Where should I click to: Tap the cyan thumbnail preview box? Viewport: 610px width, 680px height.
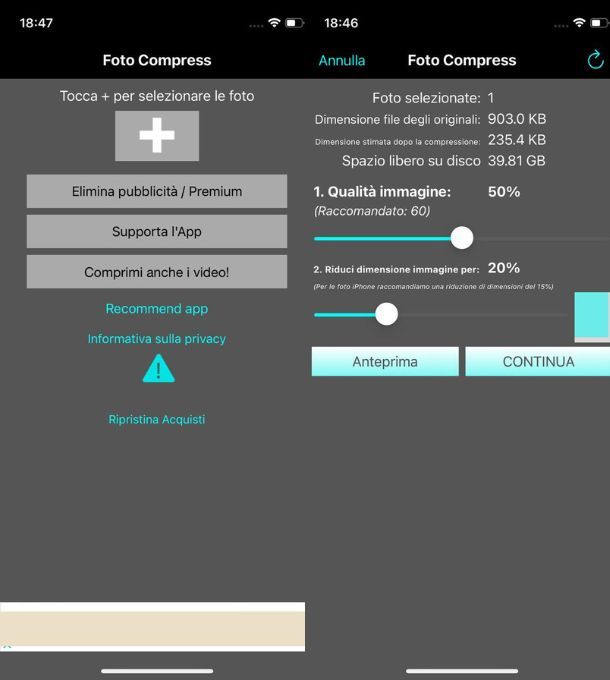592,317
